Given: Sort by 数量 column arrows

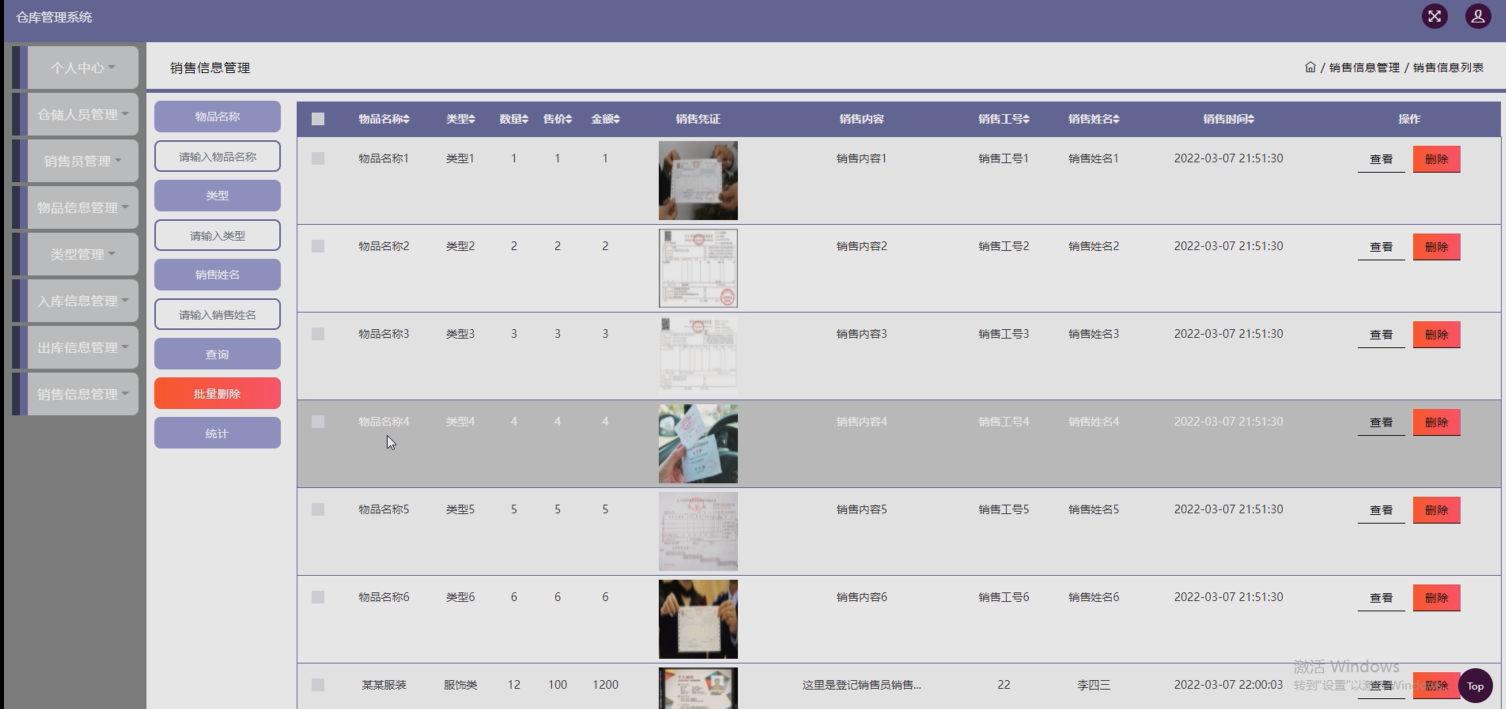Looking at the screenshot, I should point(525,119).
